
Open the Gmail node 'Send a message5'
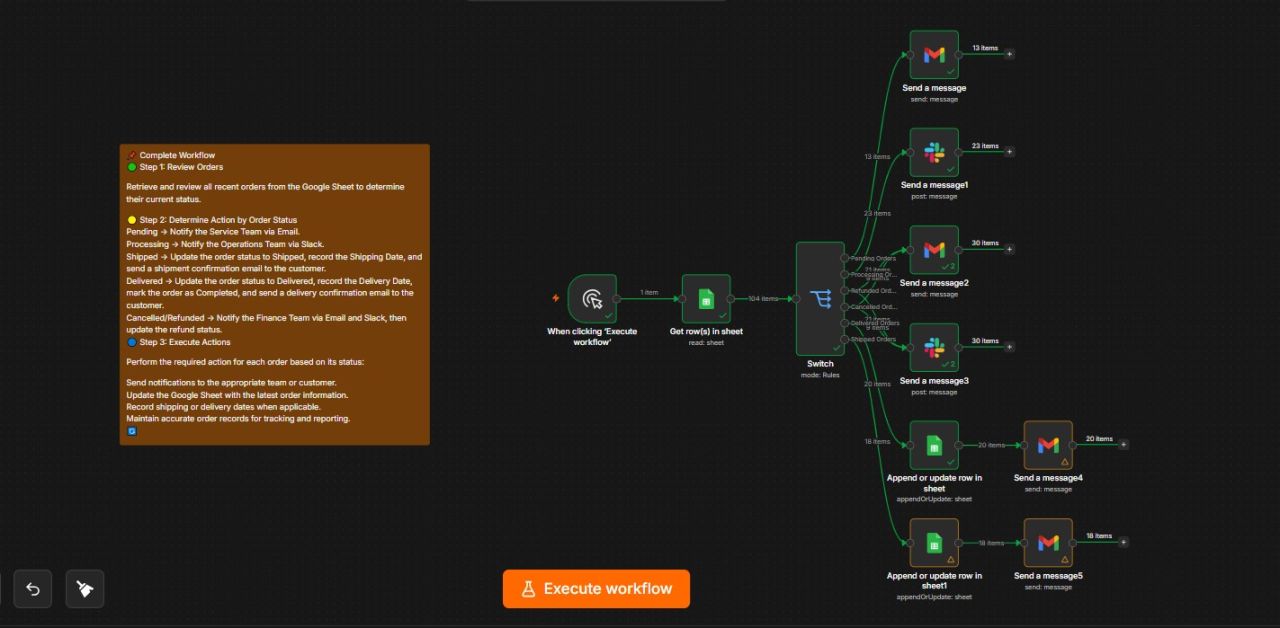[1048, 543]
